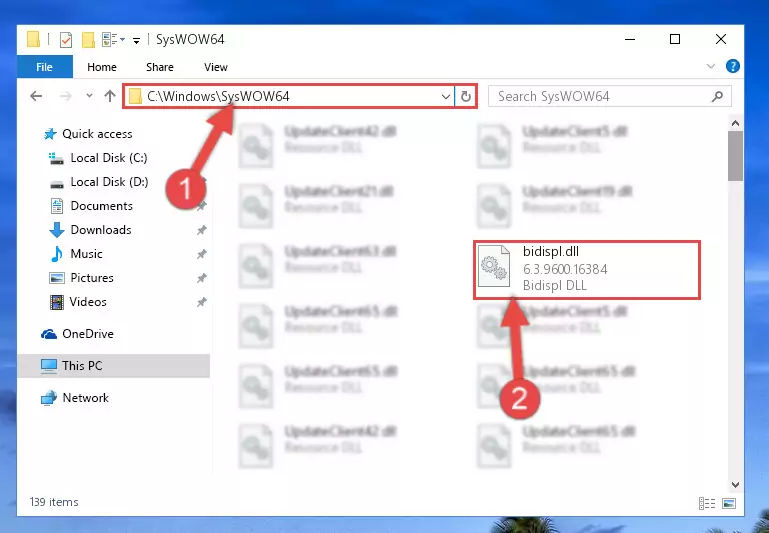Select OneDrive in the navigation pane
The width and height of the screenshot is (769, 533).
click(88, 334)
